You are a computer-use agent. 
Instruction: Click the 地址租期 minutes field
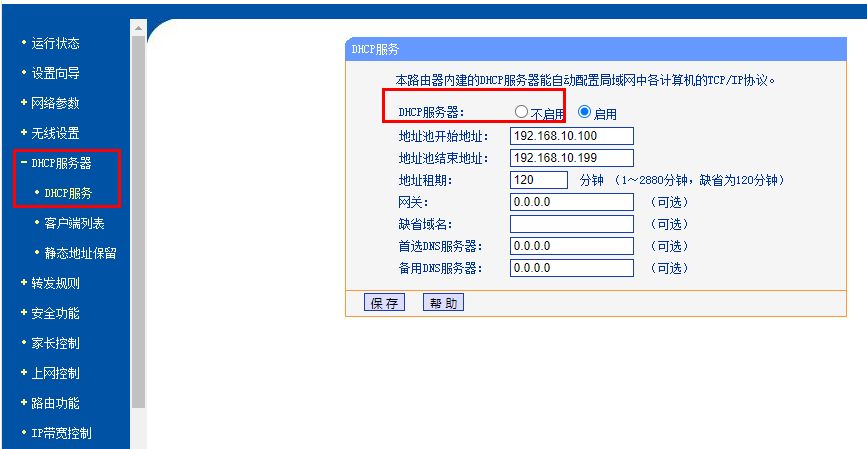539,180
